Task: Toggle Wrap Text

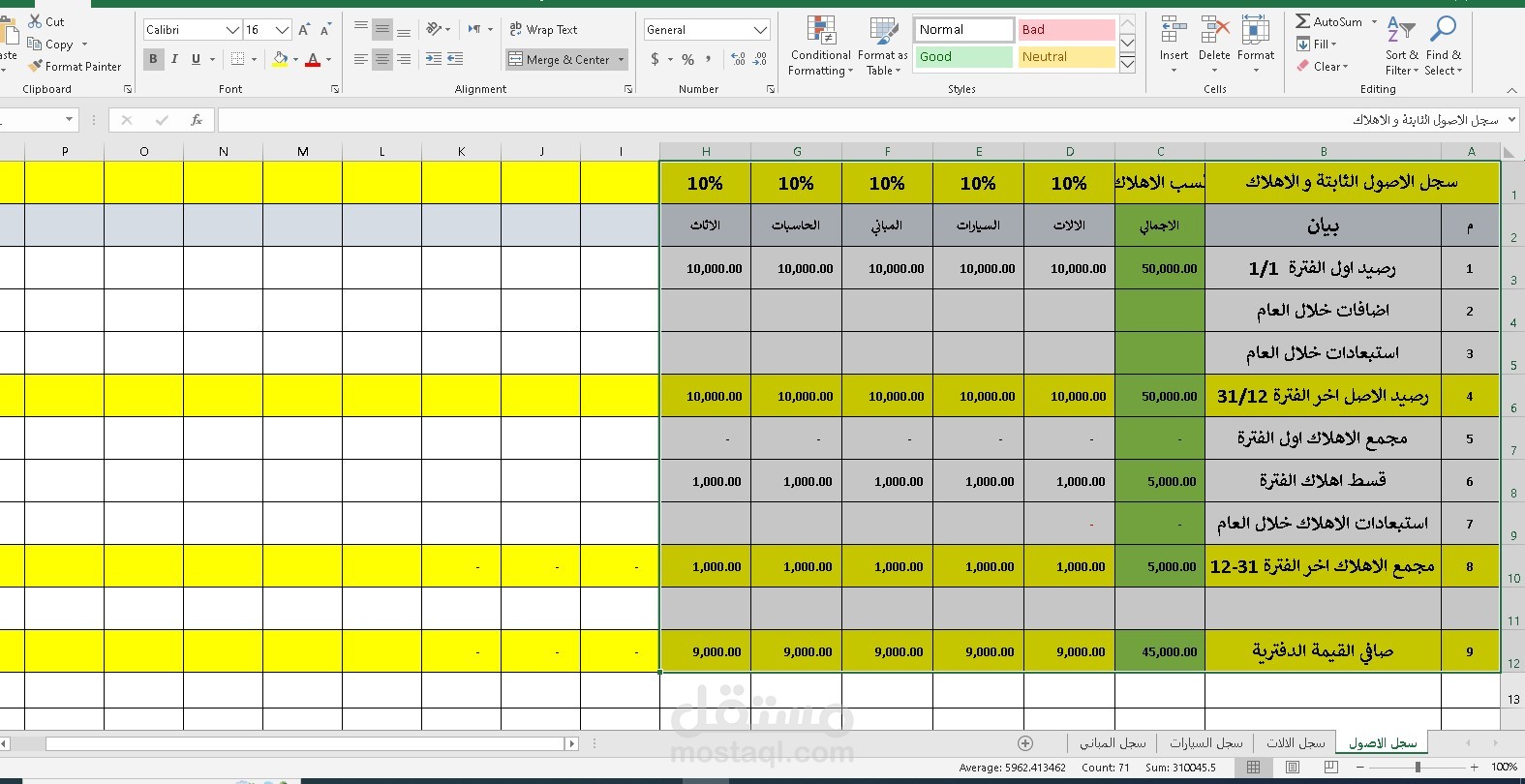Action: [x=543, y=29]
